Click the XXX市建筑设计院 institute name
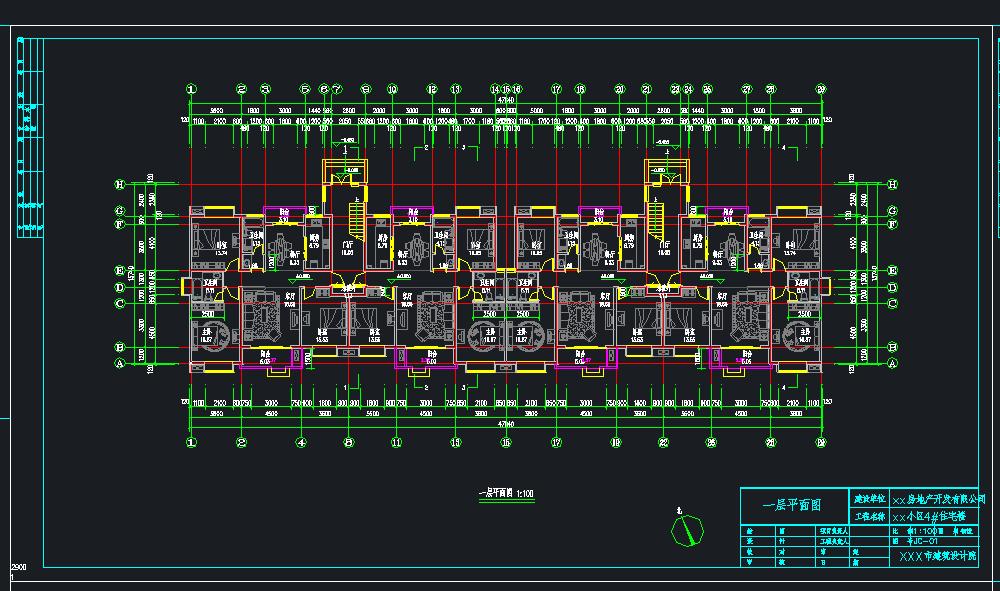Screen dimensions: 1000x591 pos(938,556)
